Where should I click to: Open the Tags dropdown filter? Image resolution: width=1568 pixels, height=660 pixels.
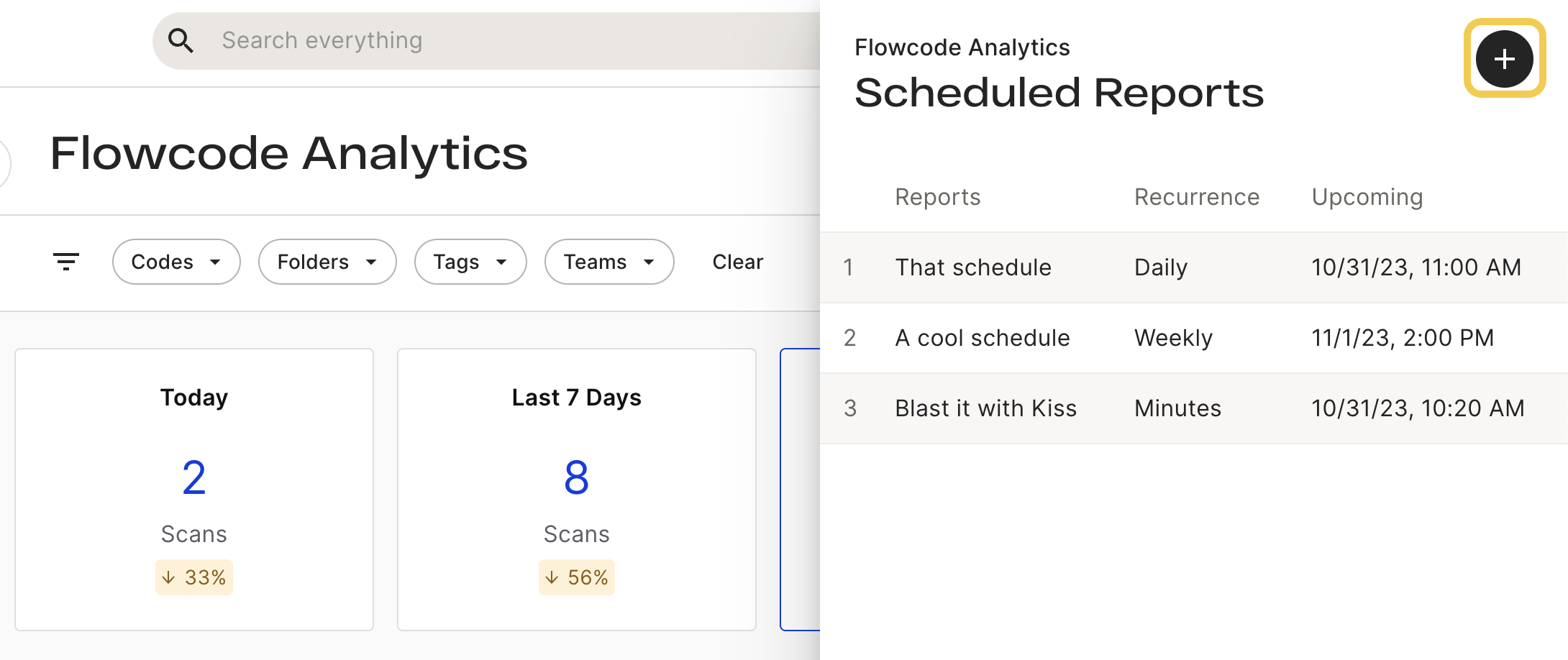coord(470,262)
